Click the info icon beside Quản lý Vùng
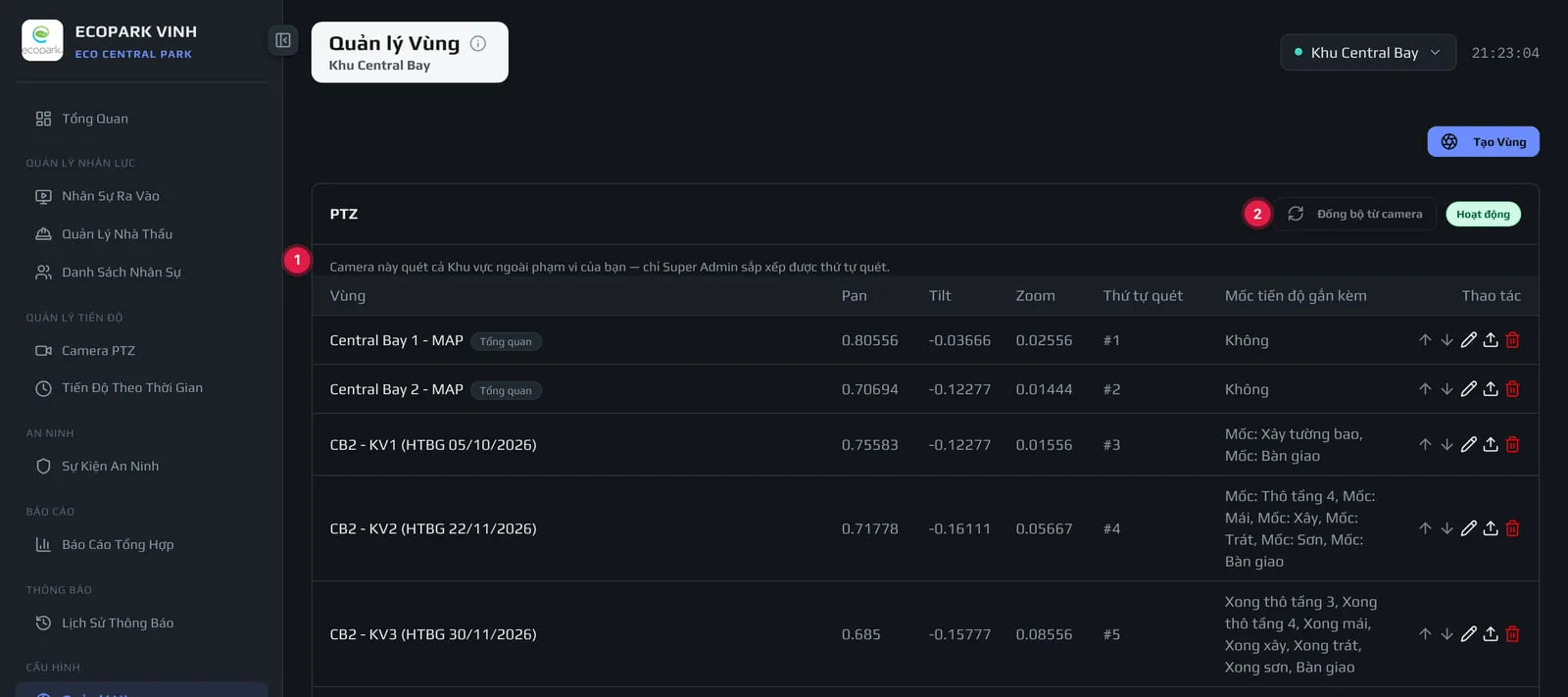 [x=478, y=43]
